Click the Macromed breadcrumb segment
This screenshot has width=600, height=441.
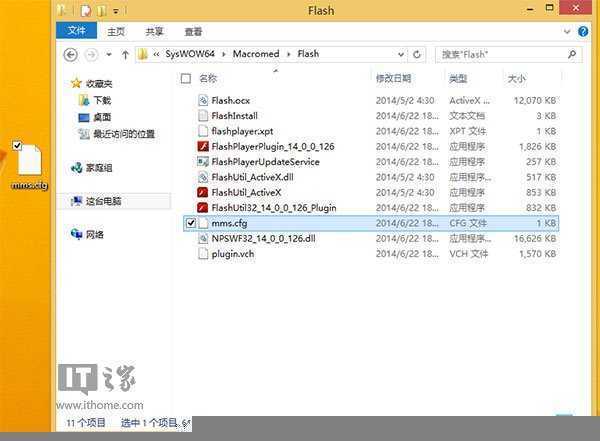click(256, 54)
